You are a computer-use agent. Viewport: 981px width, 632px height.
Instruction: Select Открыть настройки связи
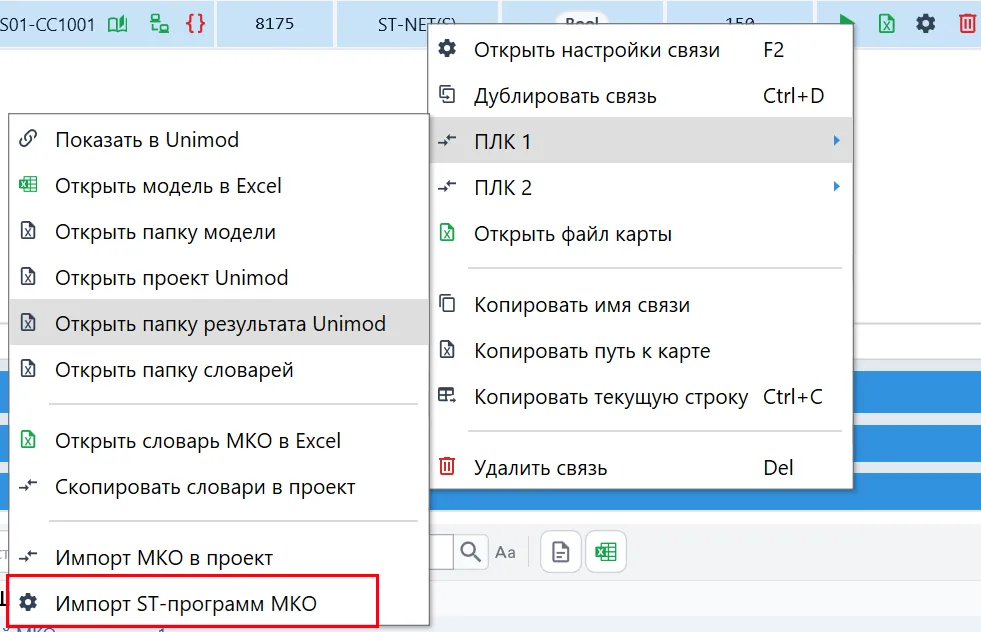641,49
